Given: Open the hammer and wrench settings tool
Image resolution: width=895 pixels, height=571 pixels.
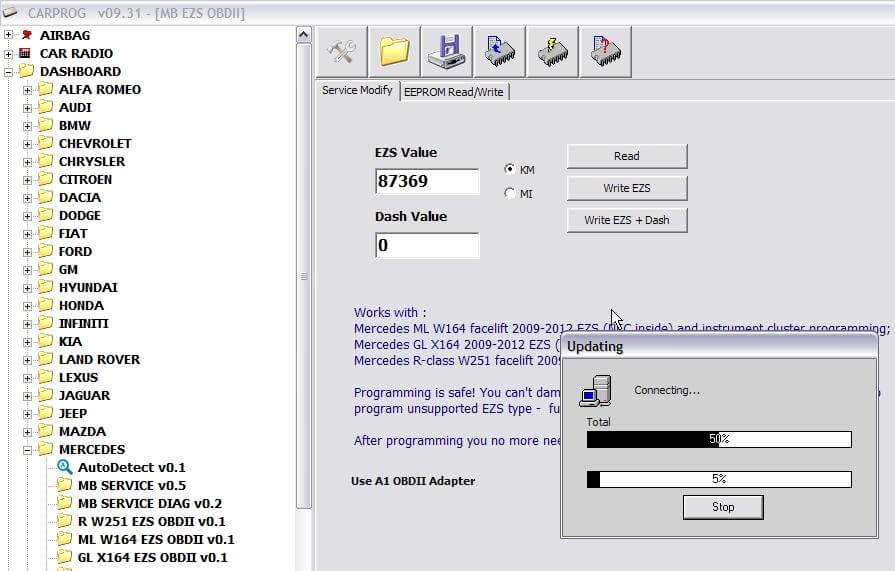Looking at the screenshot, I should [x=341, y=51].
